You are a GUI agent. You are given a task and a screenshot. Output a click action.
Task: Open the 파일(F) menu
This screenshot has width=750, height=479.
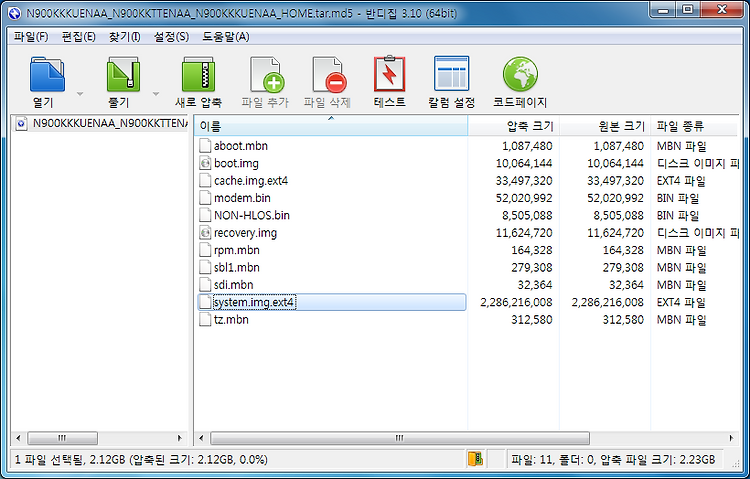click(x=31, y=37)
